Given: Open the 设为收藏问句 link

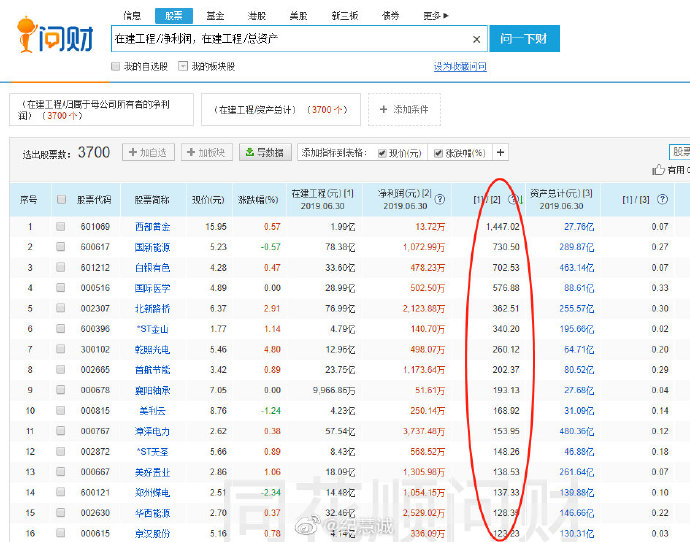Looking at the screenshot, I should tap(460, 66).
